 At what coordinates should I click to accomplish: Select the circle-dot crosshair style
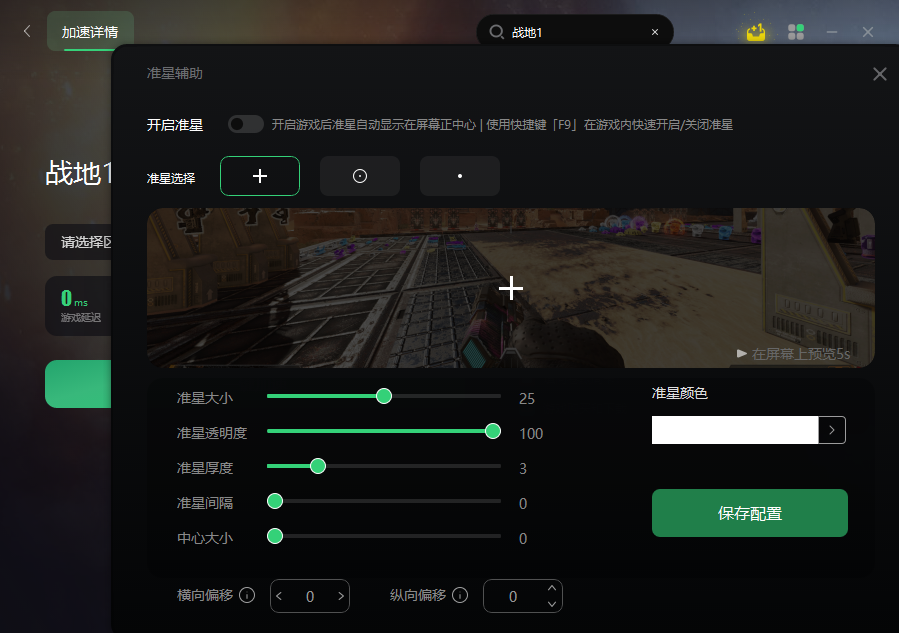click(x=359, y=176)
